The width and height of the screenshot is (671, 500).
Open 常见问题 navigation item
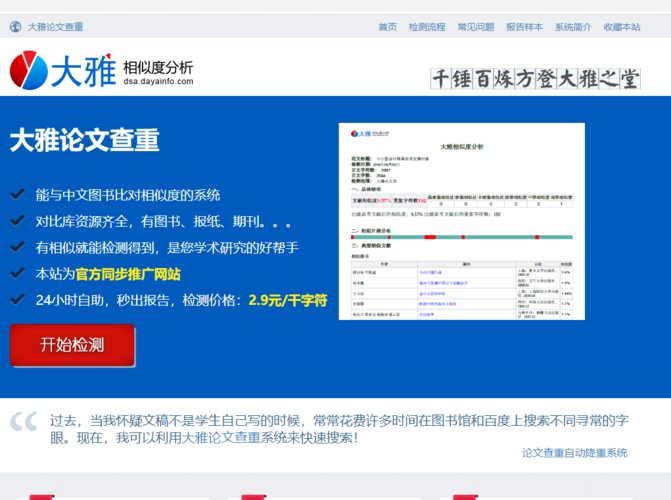click(476, 27)
